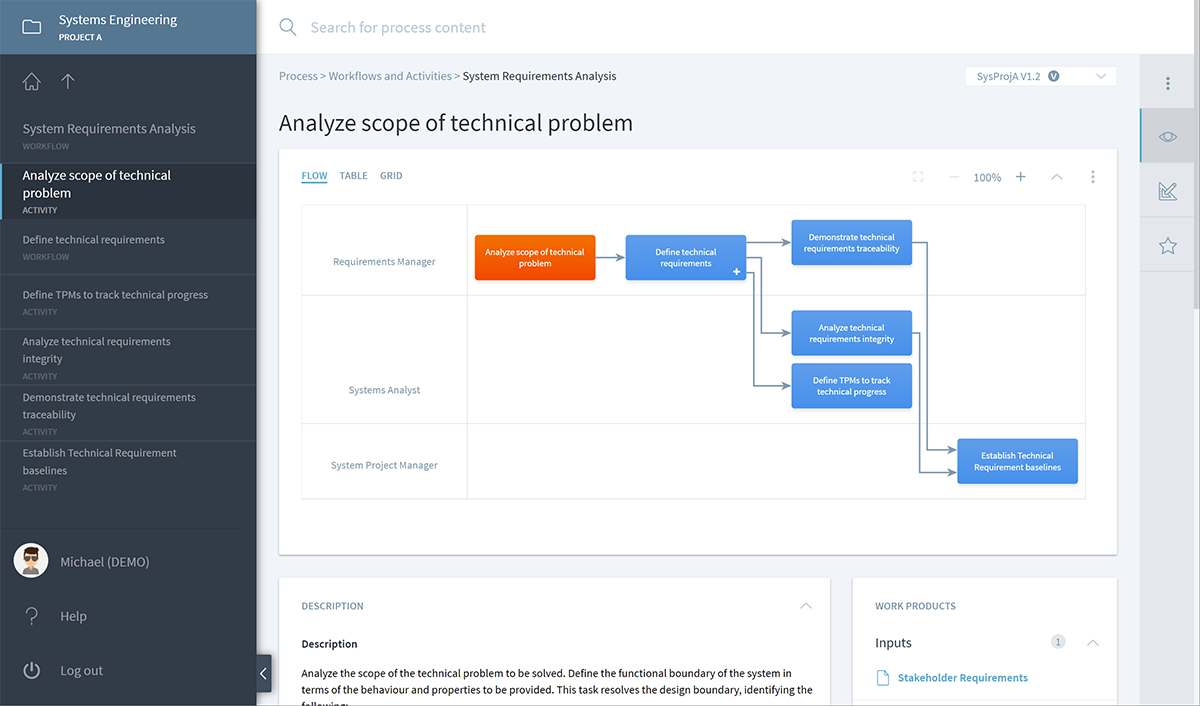The image size is (1200, 706).
Task: Collapse the left sidebar with the chevron toggle
Action: (x=263, y=673)
